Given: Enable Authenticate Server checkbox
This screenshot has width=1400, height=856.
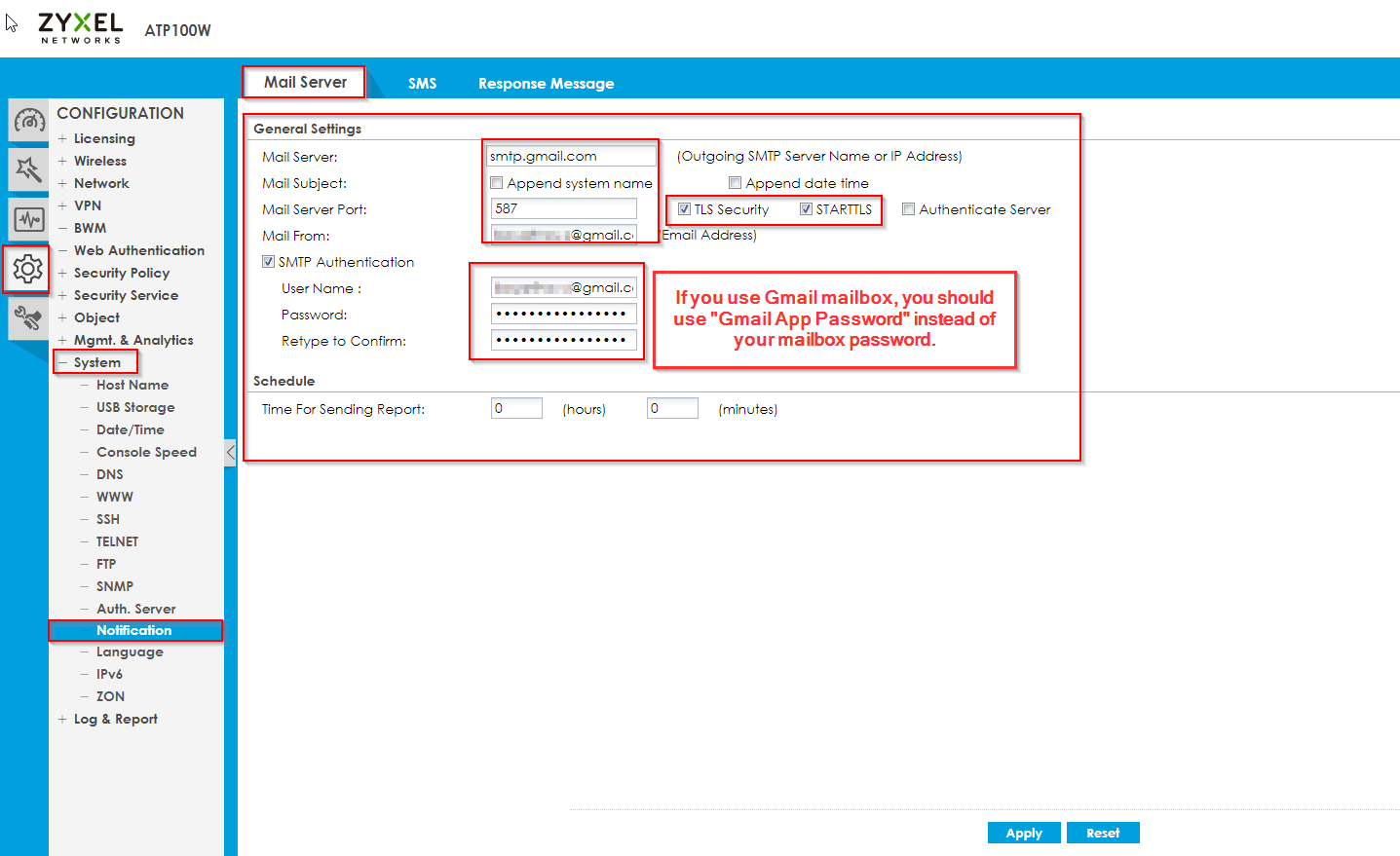Looking at the screenshot, I should [908, 209].
